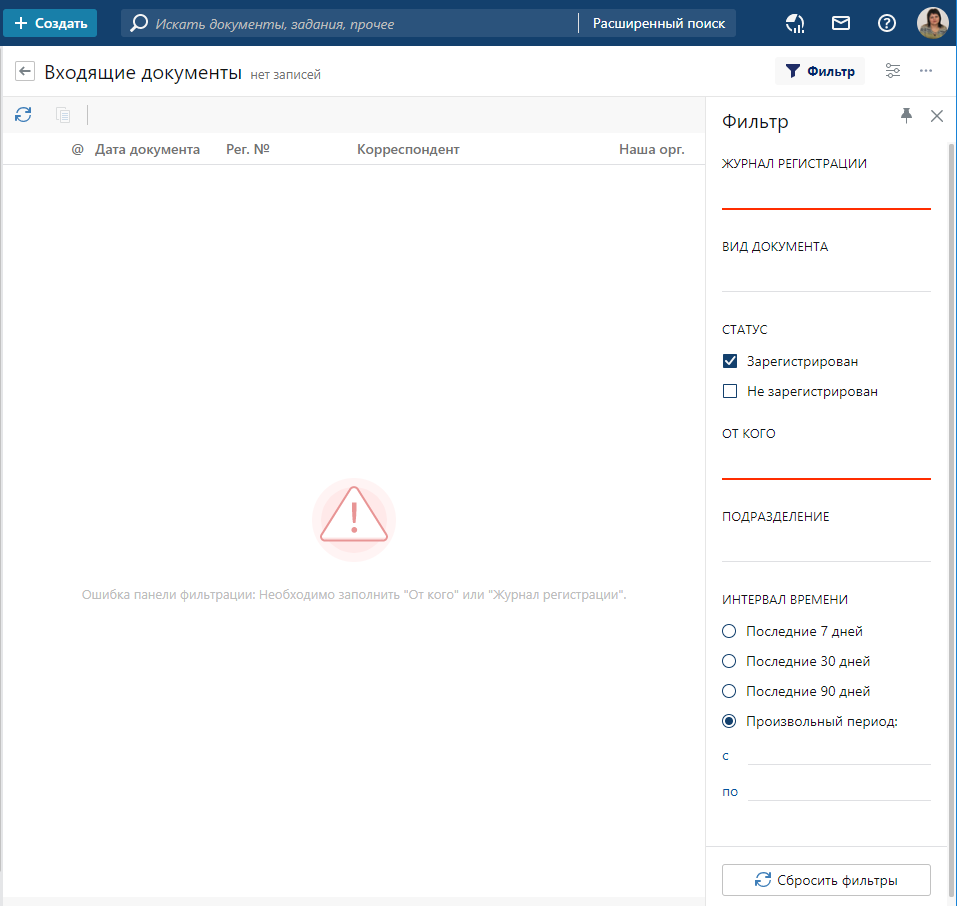This screenshot has height=906, width=957.
Task: Click the copy documents icon in toolbar
Action: (63, 115)
